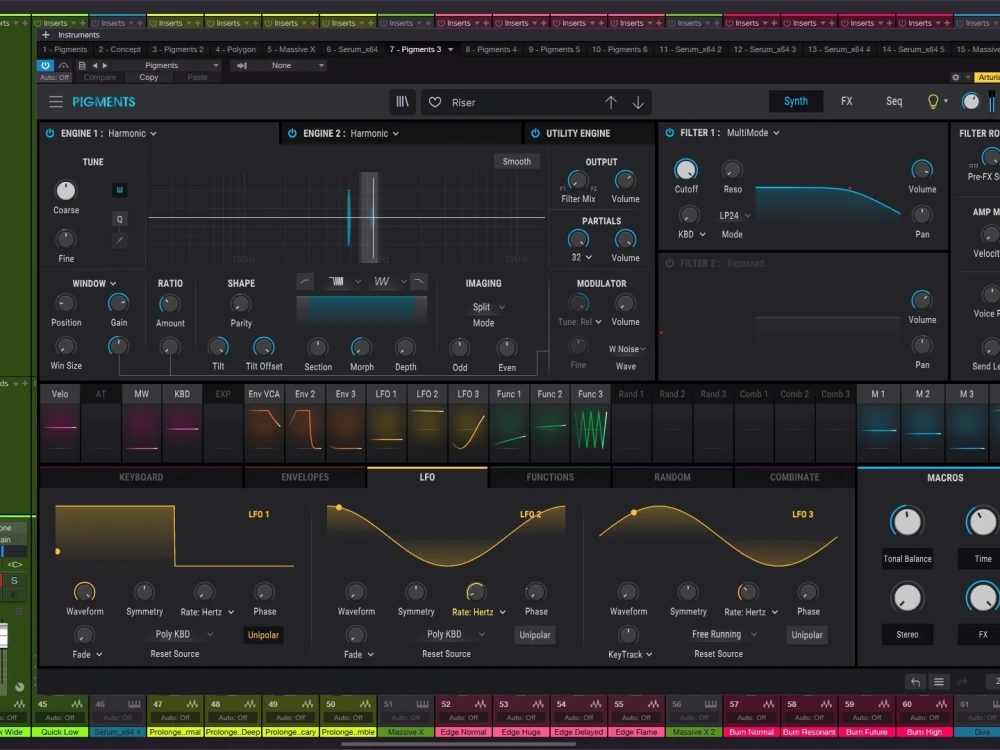
Task: Click the plugin settings gear icon
Action: [x=955, y=77]
